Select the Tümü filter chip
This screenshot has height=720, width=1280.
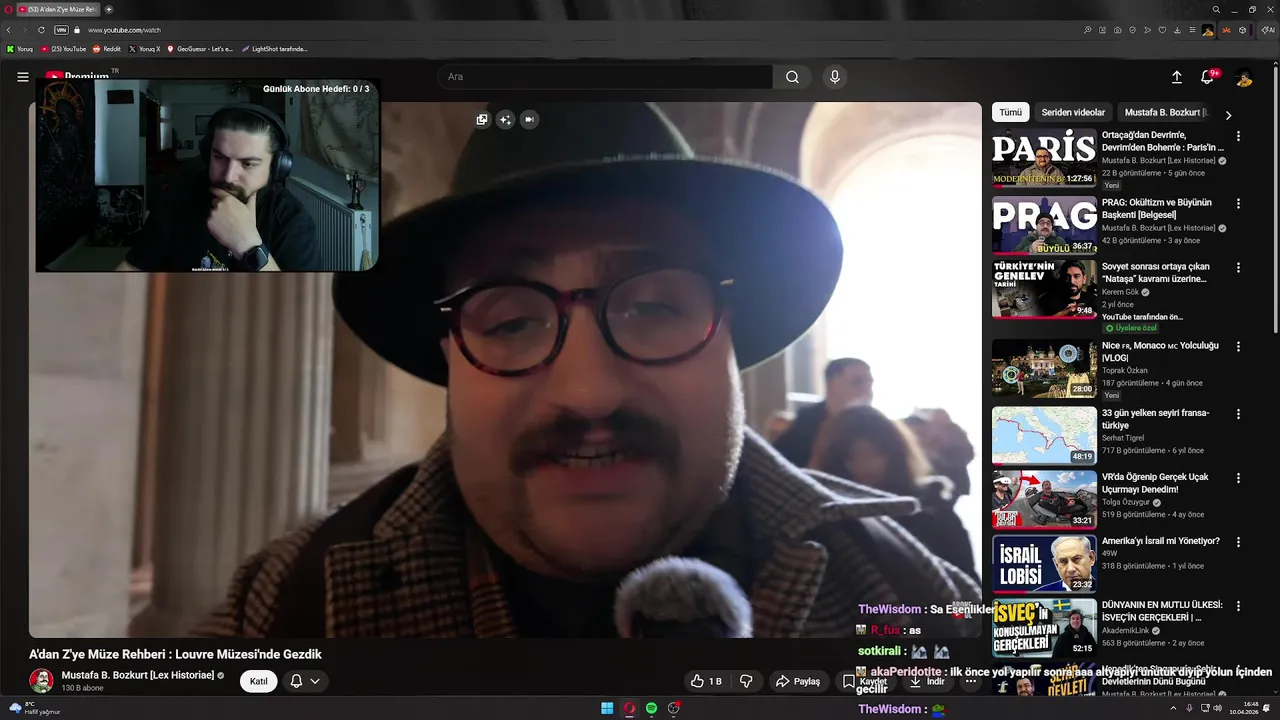click(x=1010, y=112)
